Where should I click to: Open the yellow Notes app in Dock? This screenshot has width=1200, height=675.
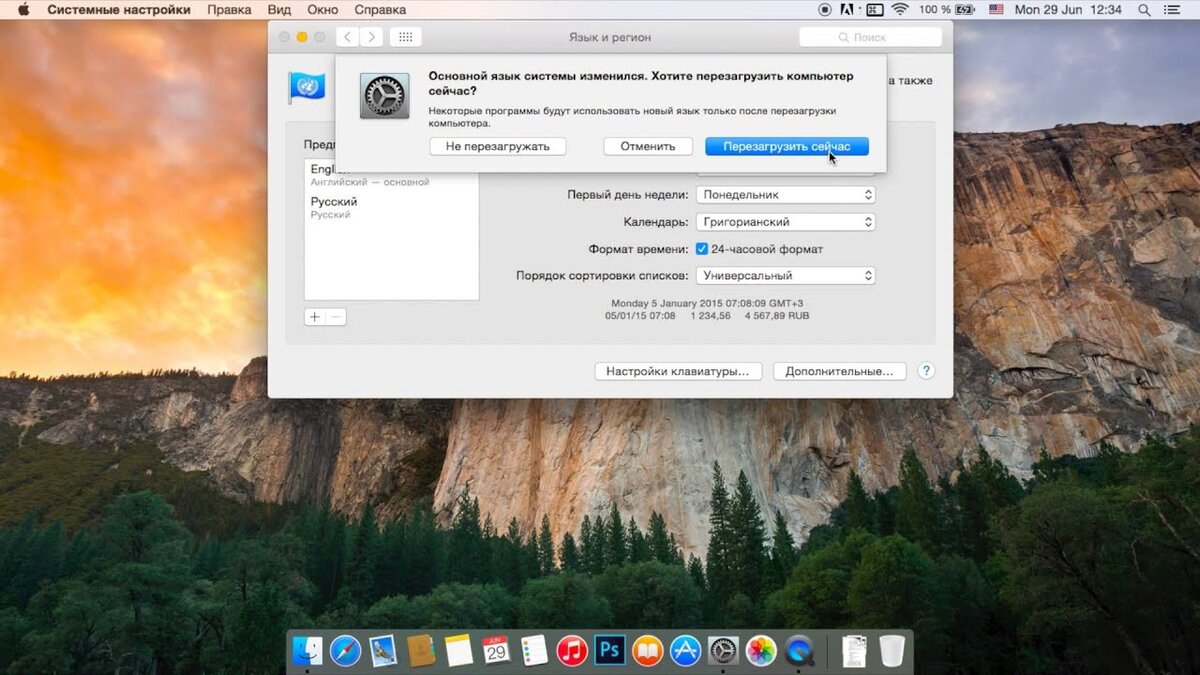click(459, 651)
